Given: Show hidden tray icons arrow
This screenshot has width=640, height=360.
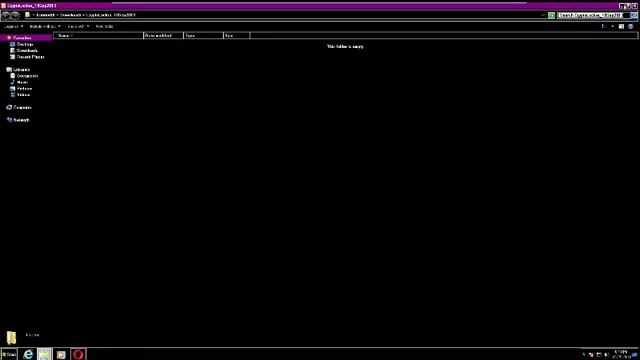Looking at the screenshot, I should pyautogui.click(x=584, y=355).
